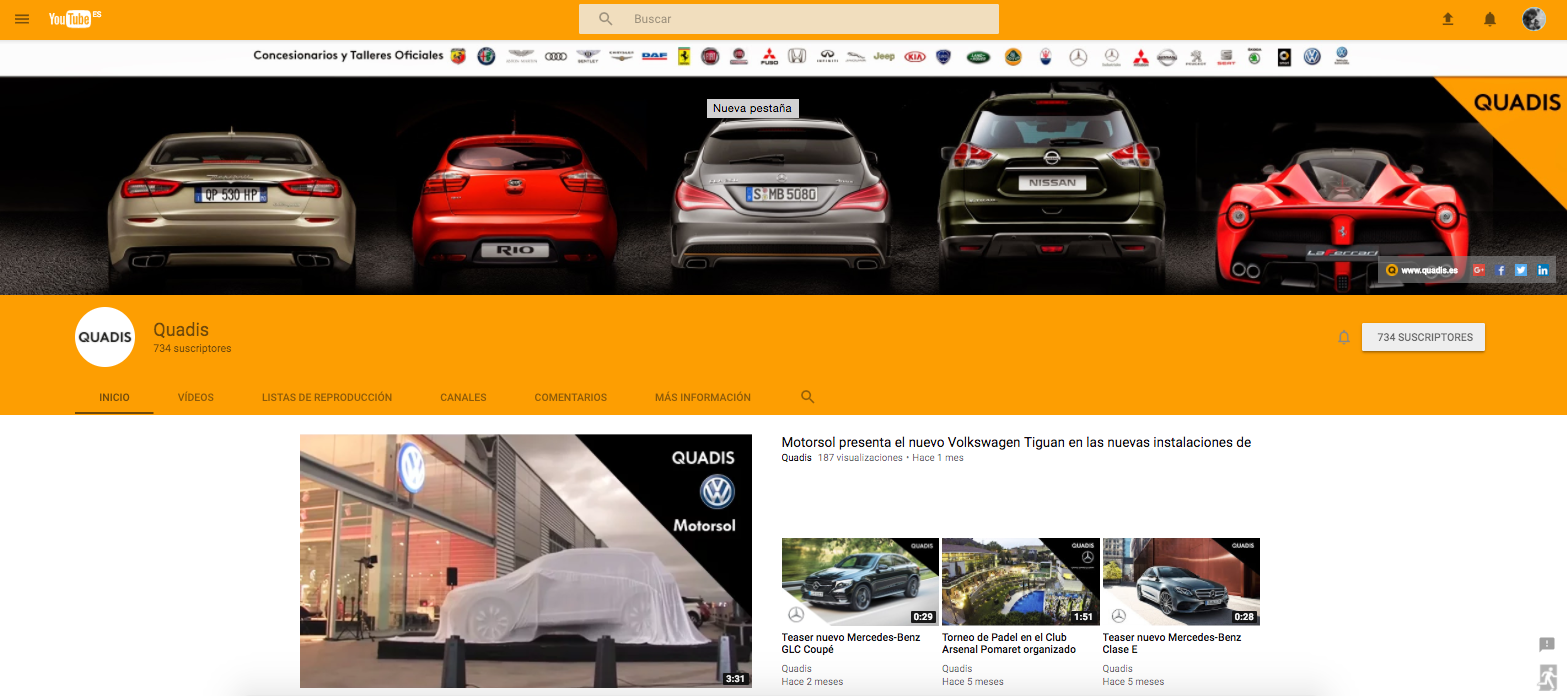The height and width of the screenshot is (696, 1567).
Task: Open Torneo de Padel video thumbnail
Action: tap(1021, 582)
